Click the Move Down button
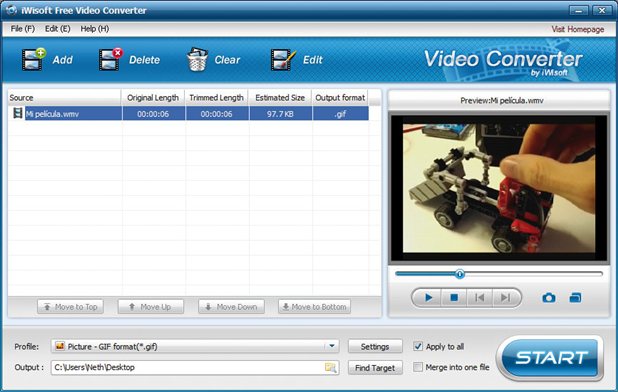Image resolution: width=618 pixels, height=392 pixels. click(231, 307)
